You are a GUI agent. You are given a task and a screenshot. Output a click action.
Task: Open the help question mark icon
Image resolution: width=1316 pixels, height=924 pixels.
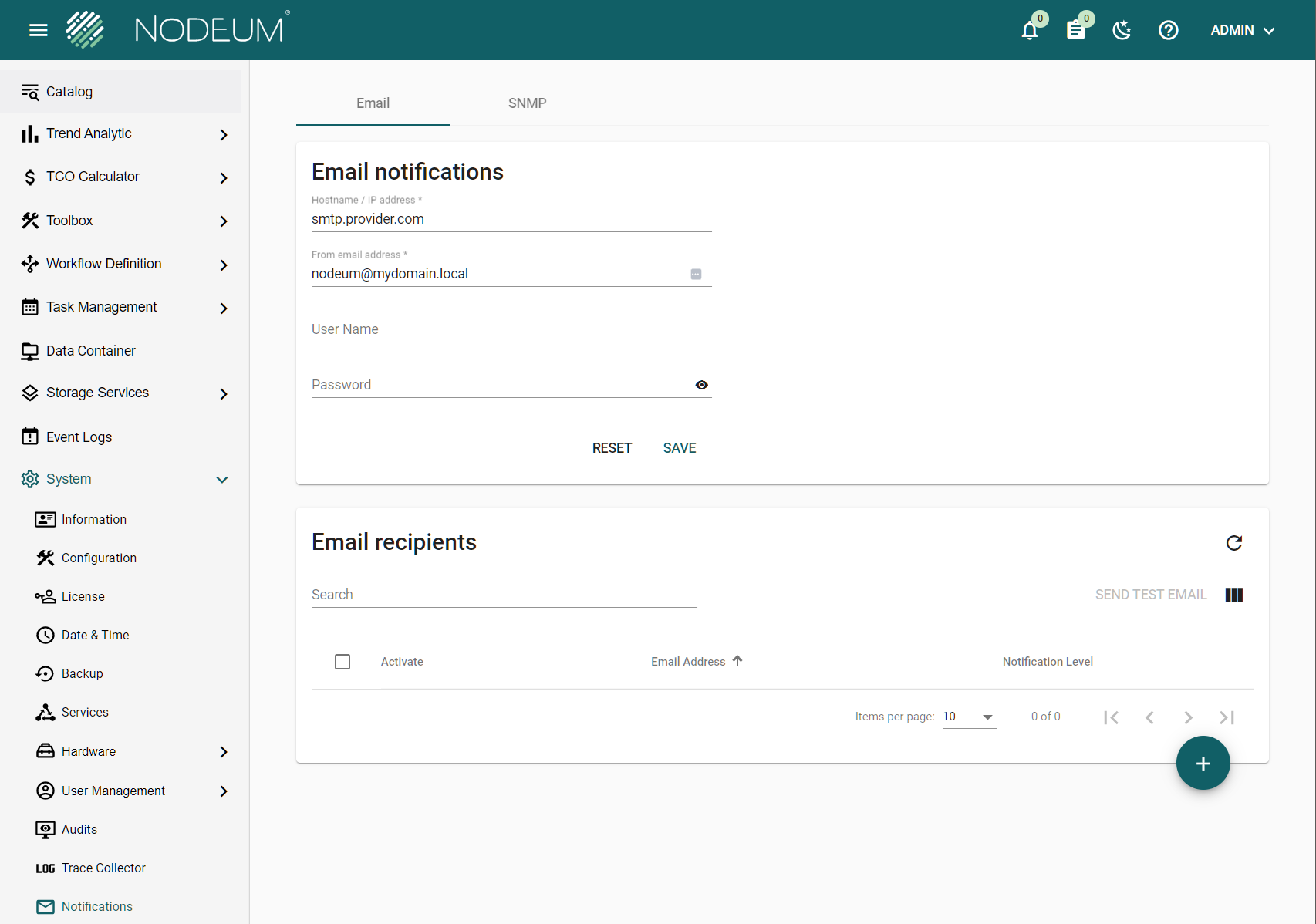[x=1169, y=30]
